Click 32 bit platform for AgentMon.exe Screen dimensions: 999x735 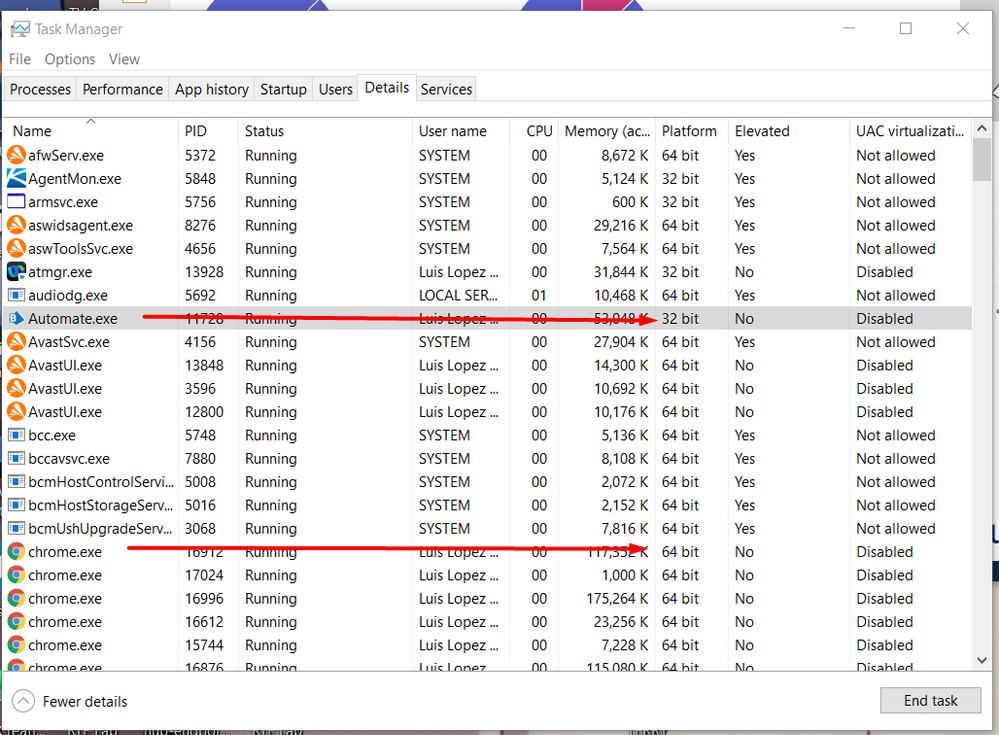point(680,179)
